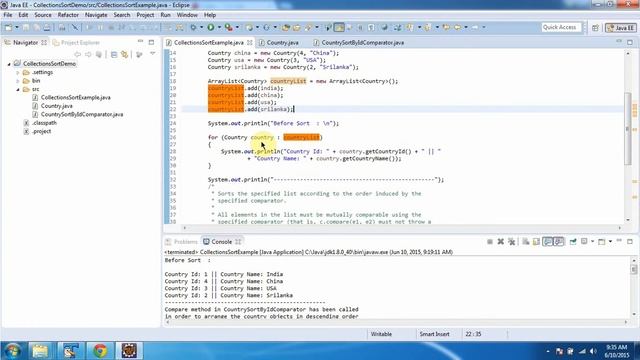The width and height of the screenshot is (640, 360).
Task: Click the Open Perspective icon
Action: pos(595,28)
